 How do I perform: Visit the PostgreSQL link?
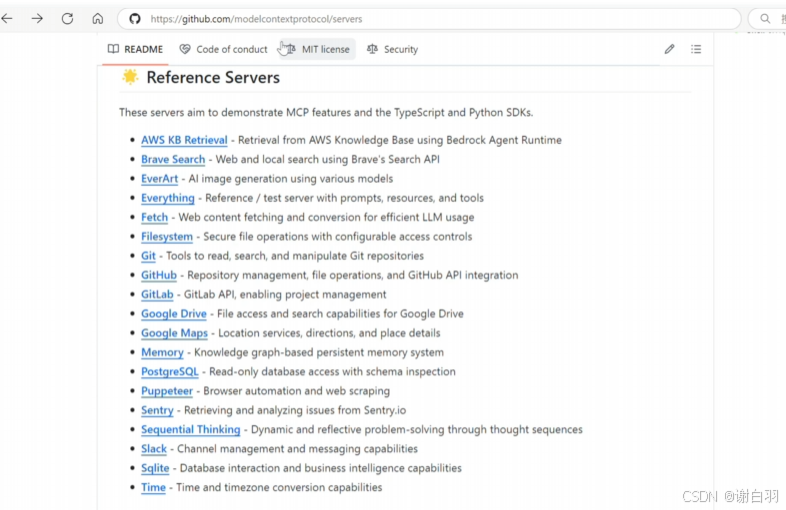click(x=169, y=372)
